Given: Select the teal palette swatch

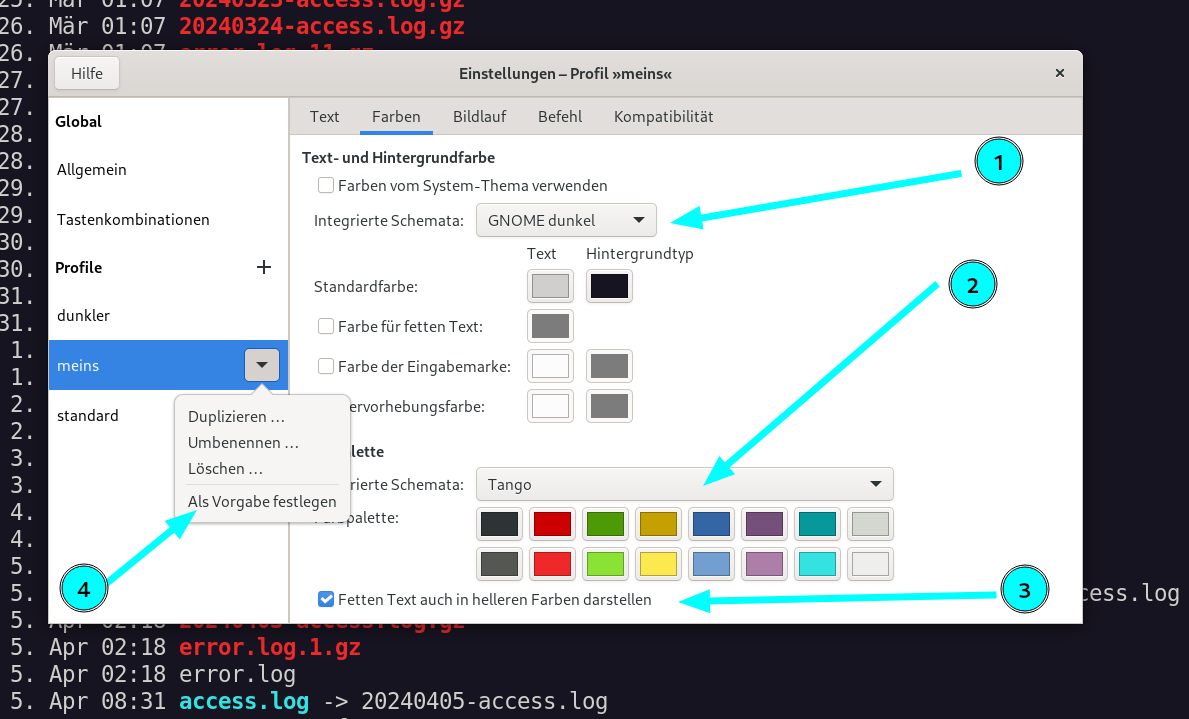Looking at the screenshot, I should pyautogui.click(x=817, y=524).
